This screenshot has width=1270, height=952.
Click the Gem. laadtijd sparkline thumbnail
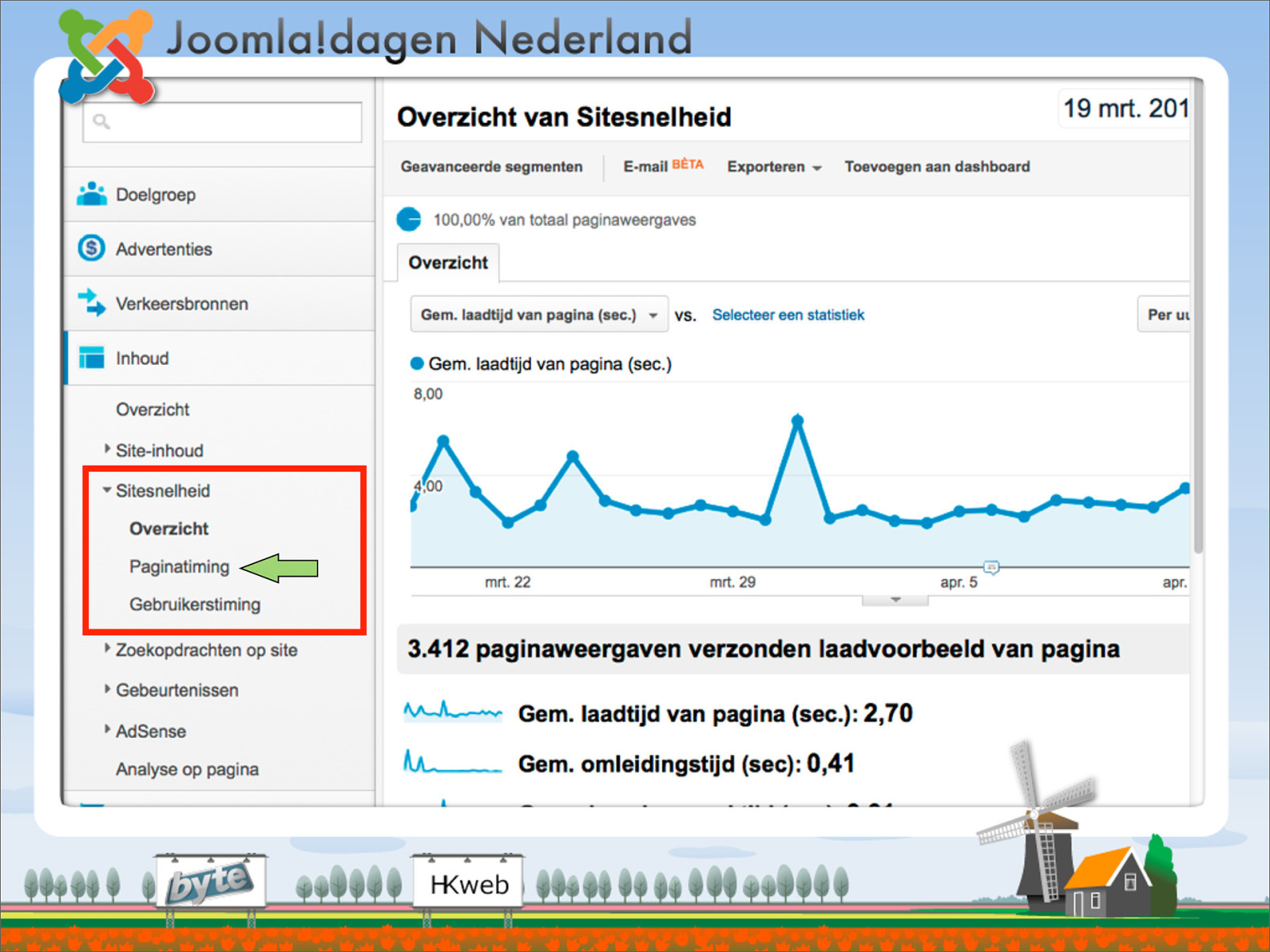452,710
